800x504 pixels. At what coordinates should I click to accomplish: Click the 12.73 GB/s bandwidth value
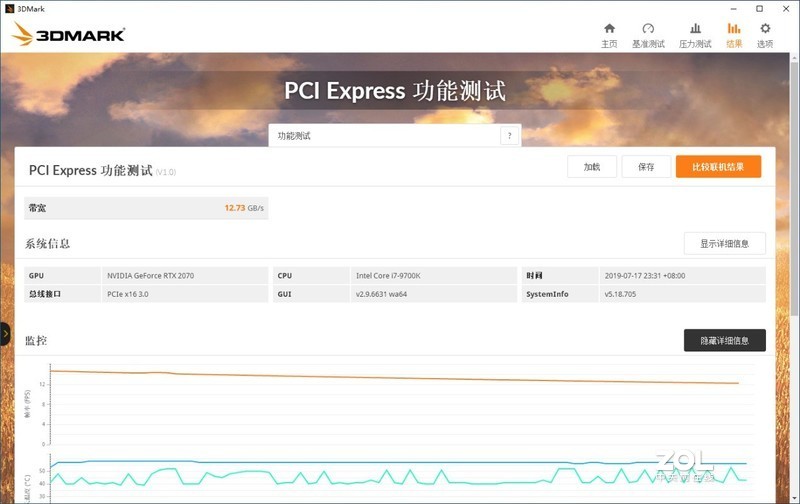pos(244,208)
